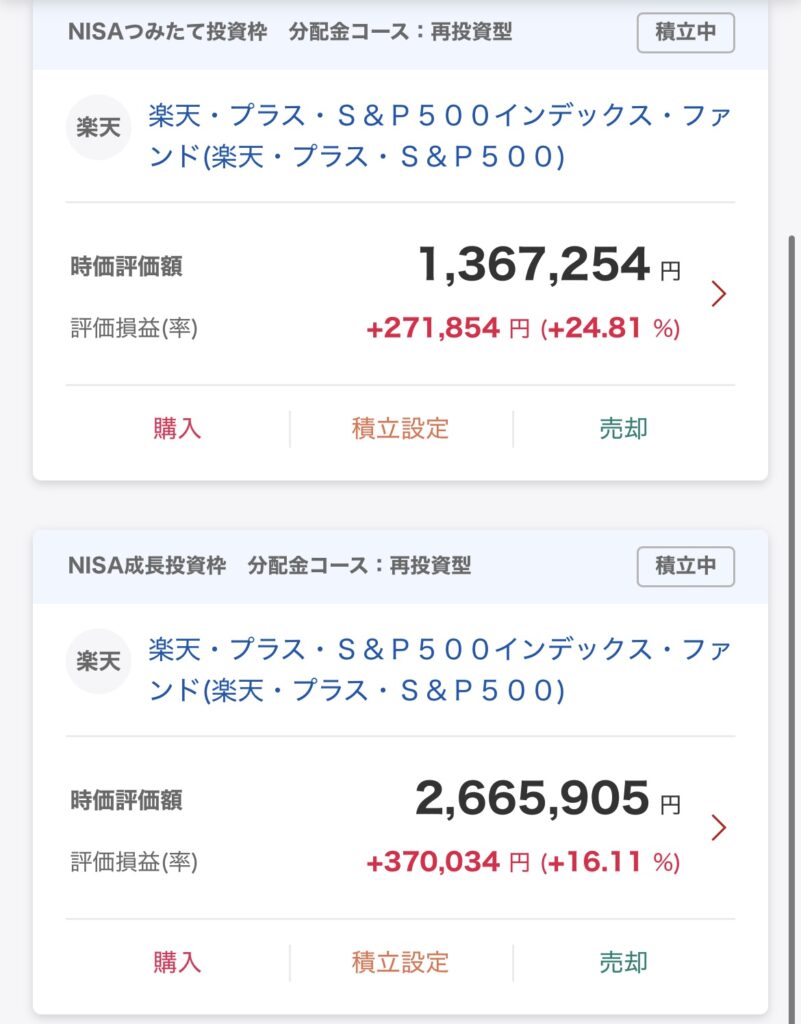Click the NISA成長投資枠 card header
Viewport: 801px width, 1024px height.
pyautogui.click(x=270, y=566)
